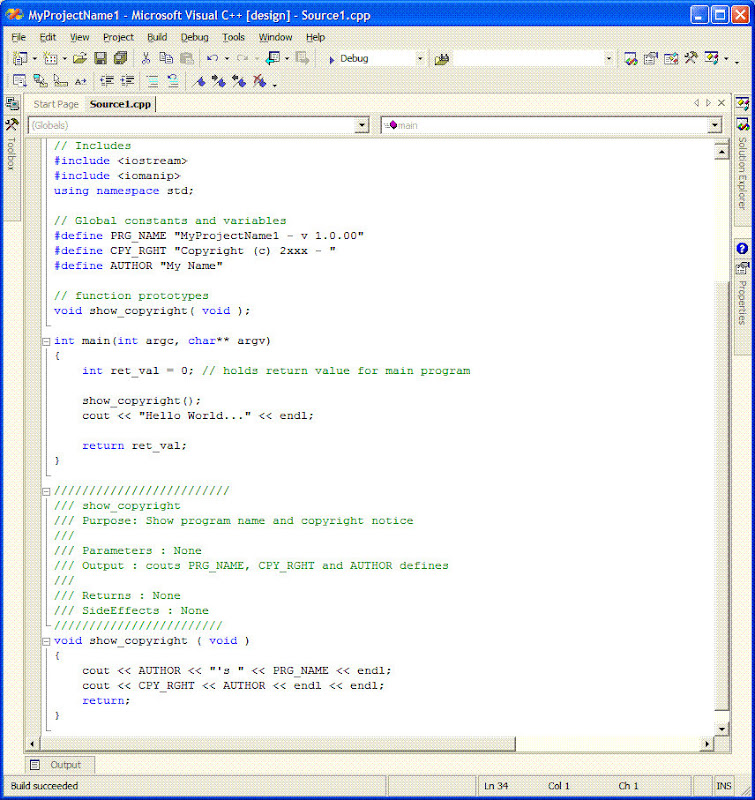755x800 pixels.
Task: Open the Output panel tab
Action: [x=60, y=765]
